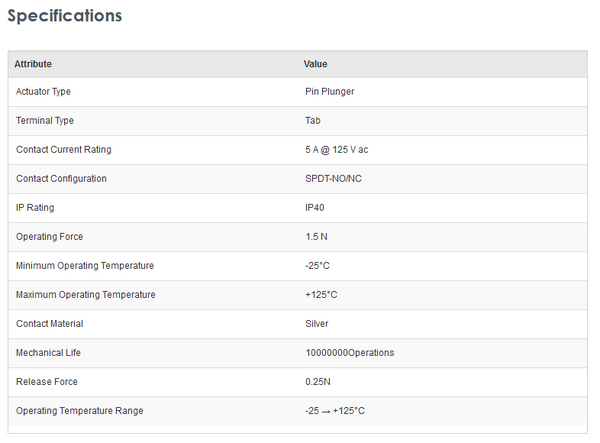
Task: Click the 5 A @ 125 V ac value
Action: 343,150
